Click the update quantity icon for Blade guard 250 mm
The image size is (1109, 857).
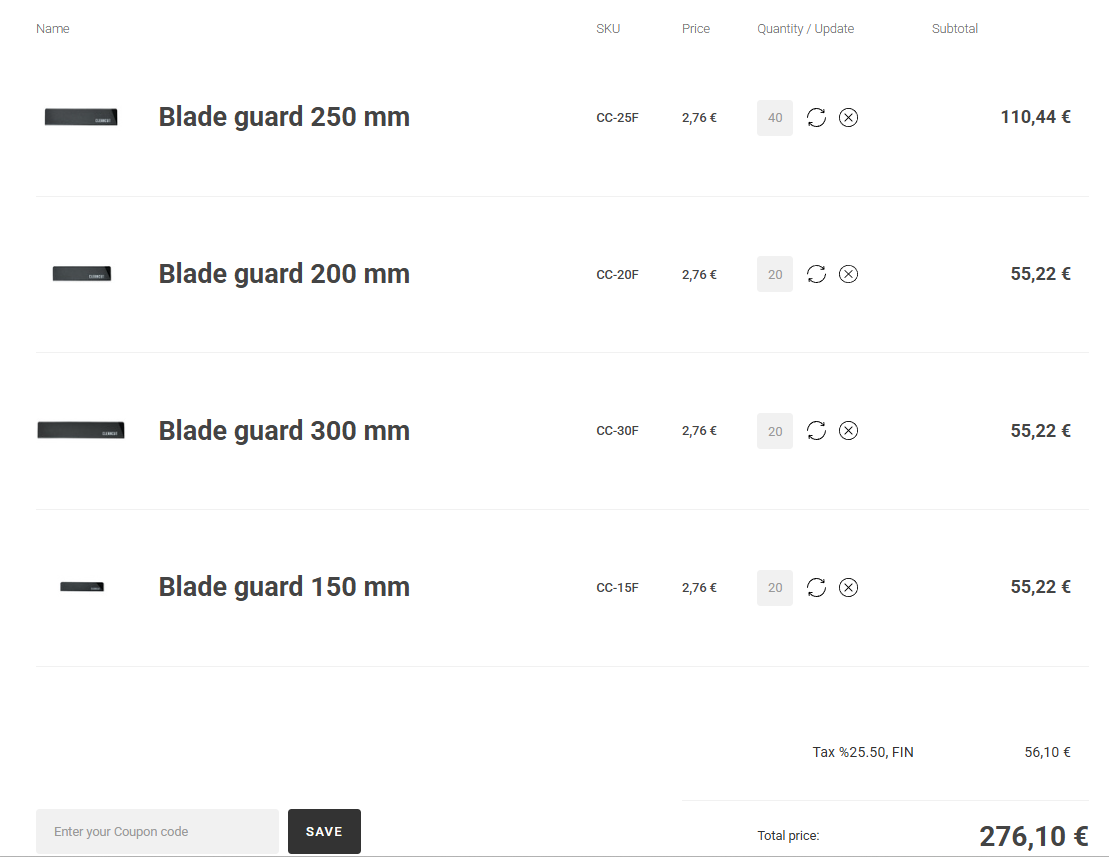[x=816, y=117]
